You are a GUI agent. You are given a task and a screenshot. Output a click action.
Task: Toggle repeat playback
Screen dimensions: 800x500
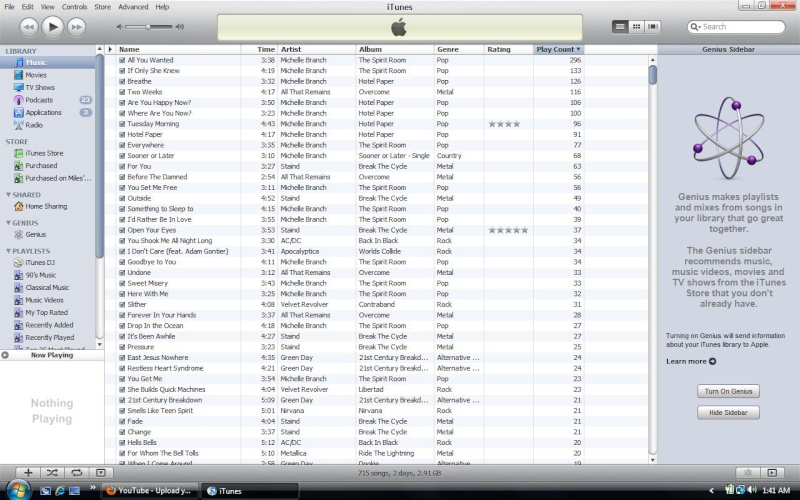coord(77,473)
